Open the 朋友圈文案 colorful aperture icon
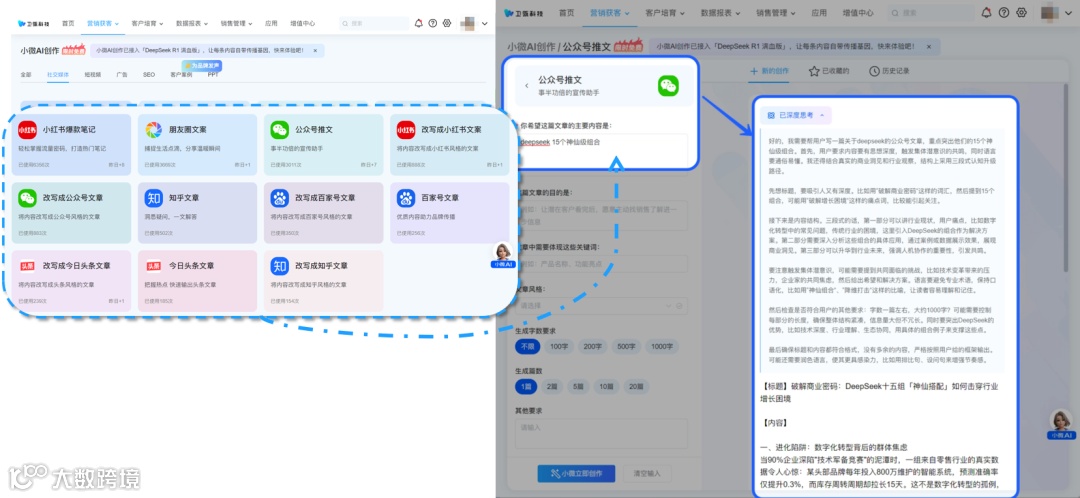 [x=154, y=129]
